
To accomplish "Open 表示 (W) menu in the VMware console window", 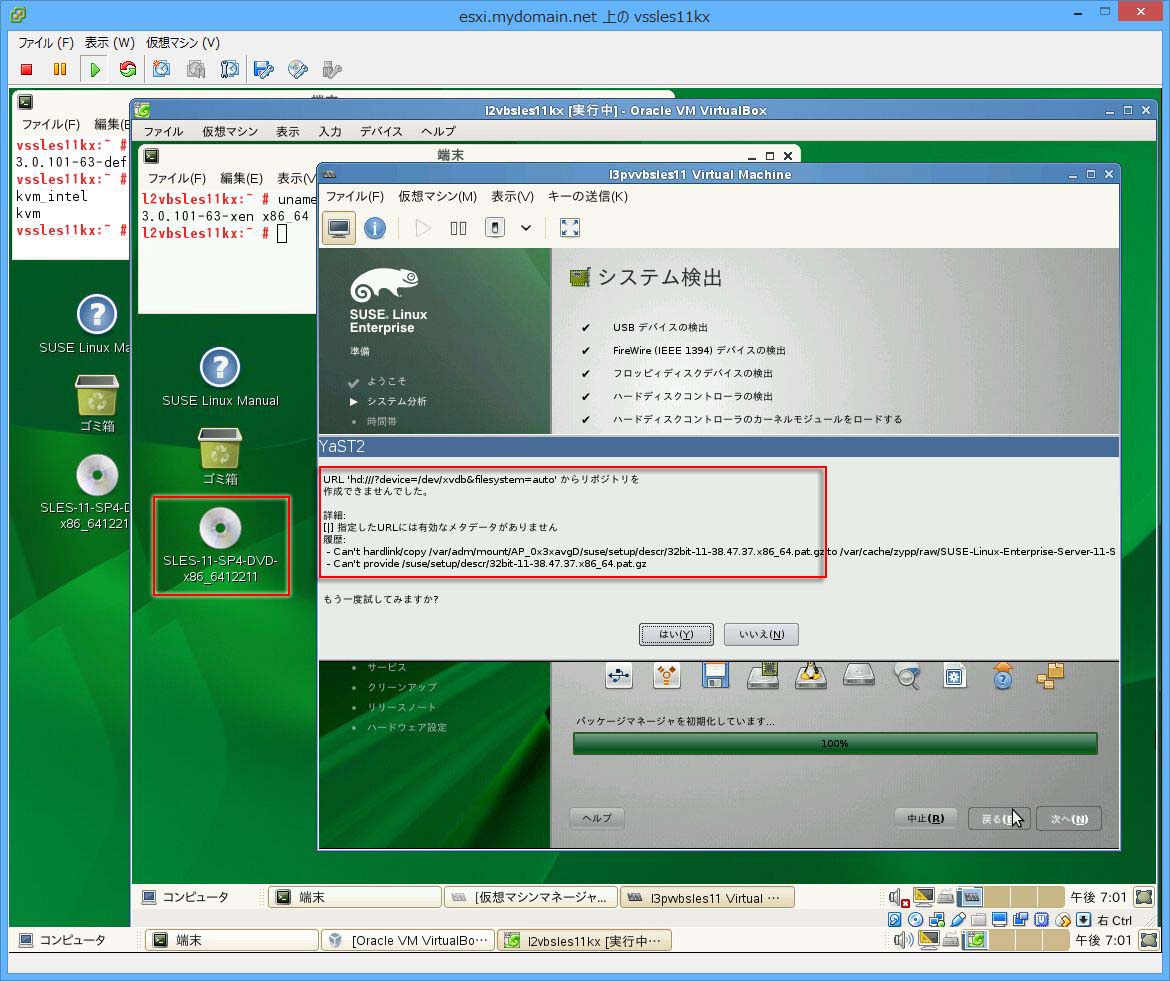I will [x=110, y=43].
